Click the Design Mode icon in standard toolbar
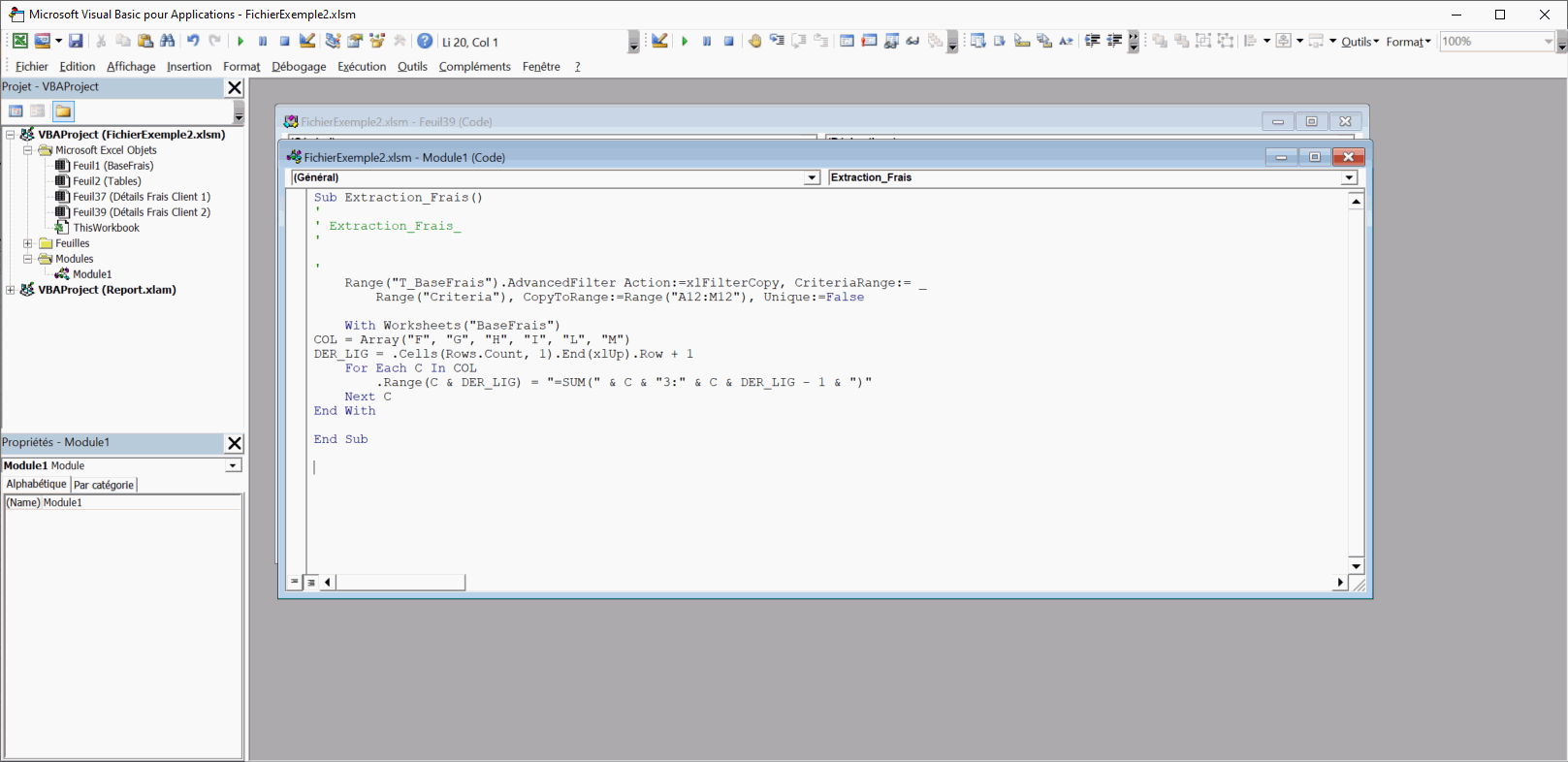This screenshot has width=1568, height=762. [307, 41]
